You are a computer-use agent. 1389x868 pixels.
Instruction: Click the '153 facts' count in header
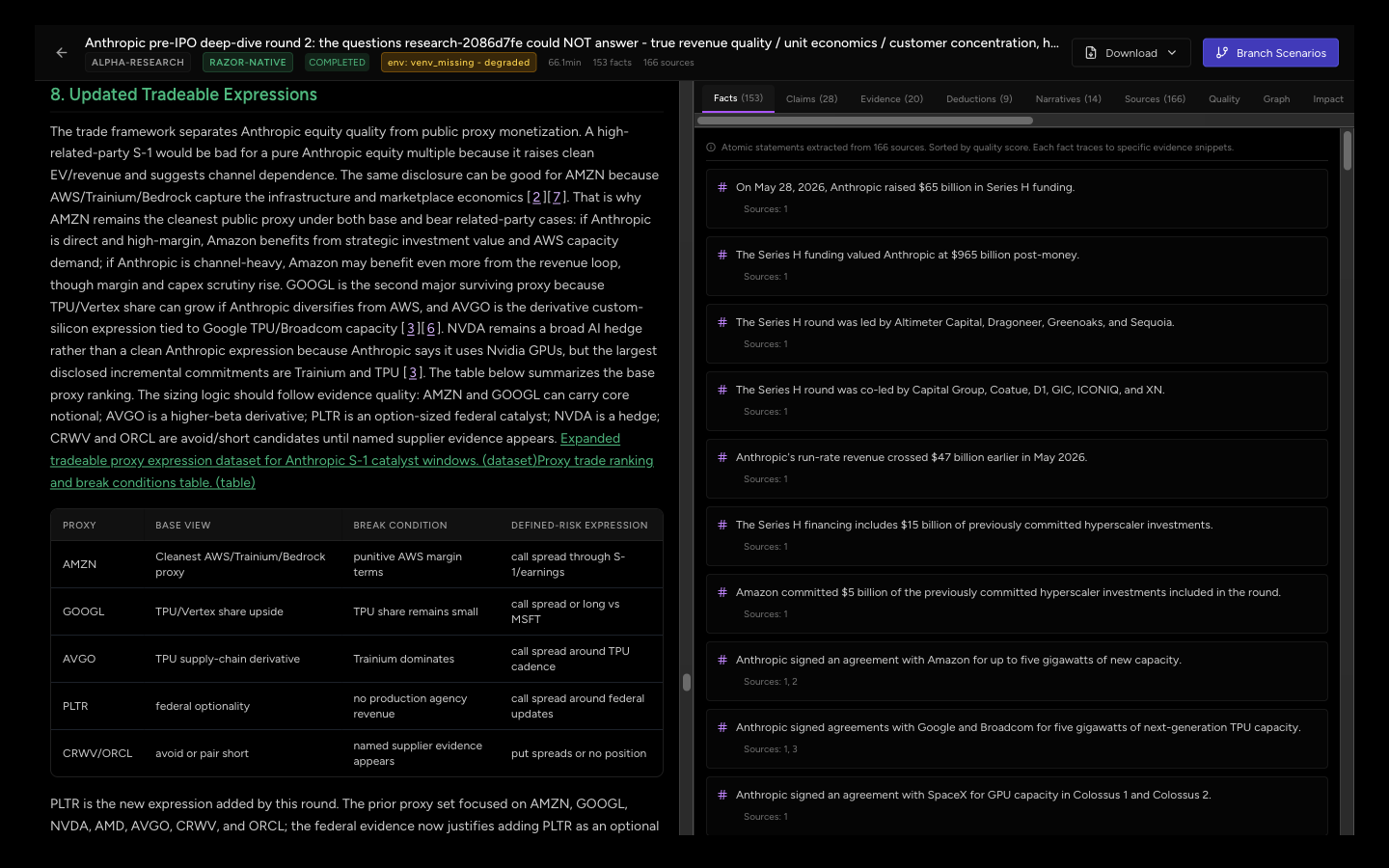coord(613,63)
